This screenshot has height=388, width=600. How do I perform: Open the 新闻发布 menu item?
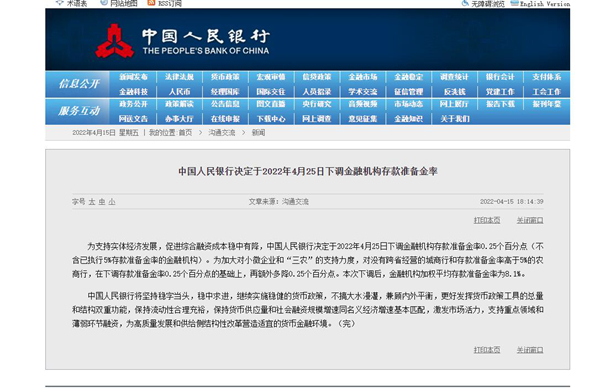tap(133, 77)
